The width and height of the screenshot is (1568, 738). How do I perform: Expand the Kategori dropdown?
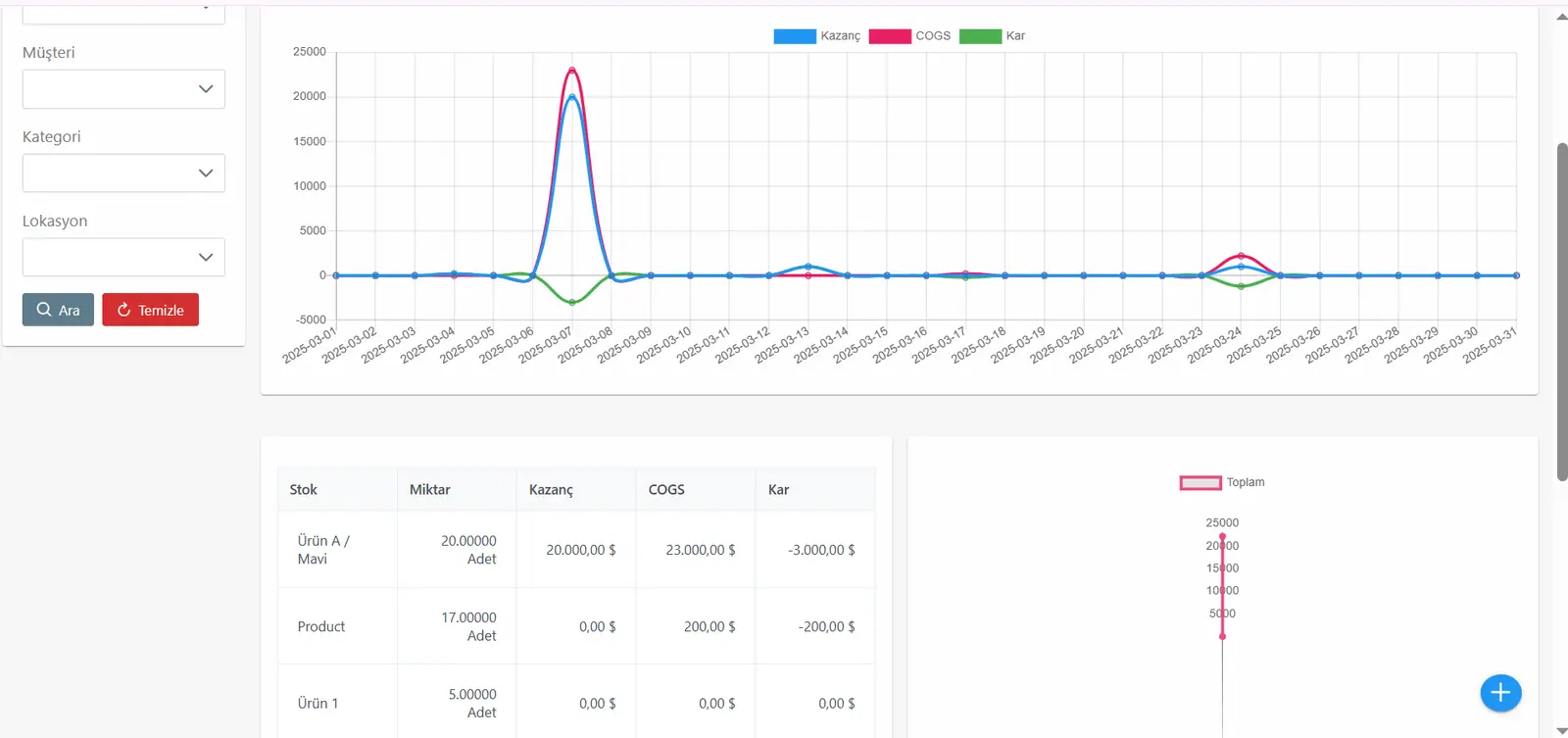pos(123,173)
